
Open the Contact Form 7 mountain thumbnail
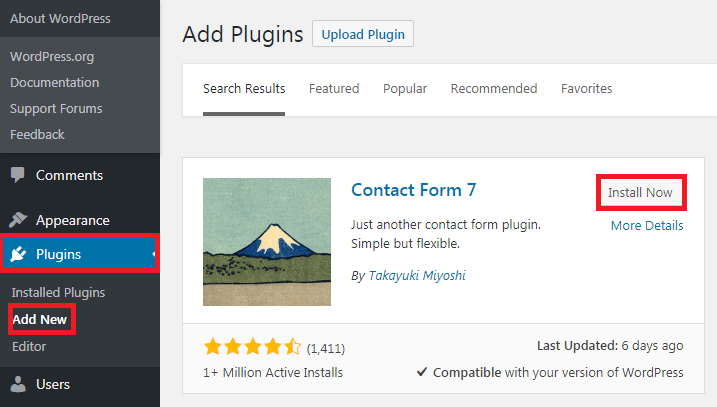coord(267,242)
